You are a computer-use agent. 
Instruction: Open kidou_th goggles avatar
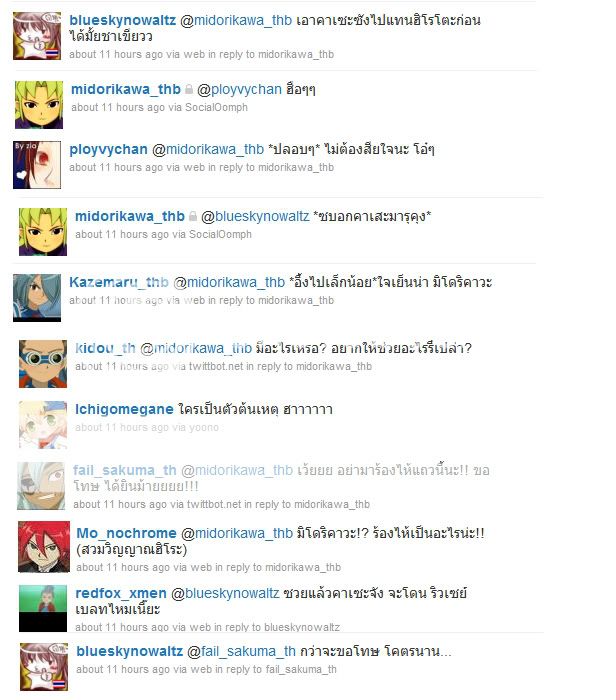[x=43, y=364]
